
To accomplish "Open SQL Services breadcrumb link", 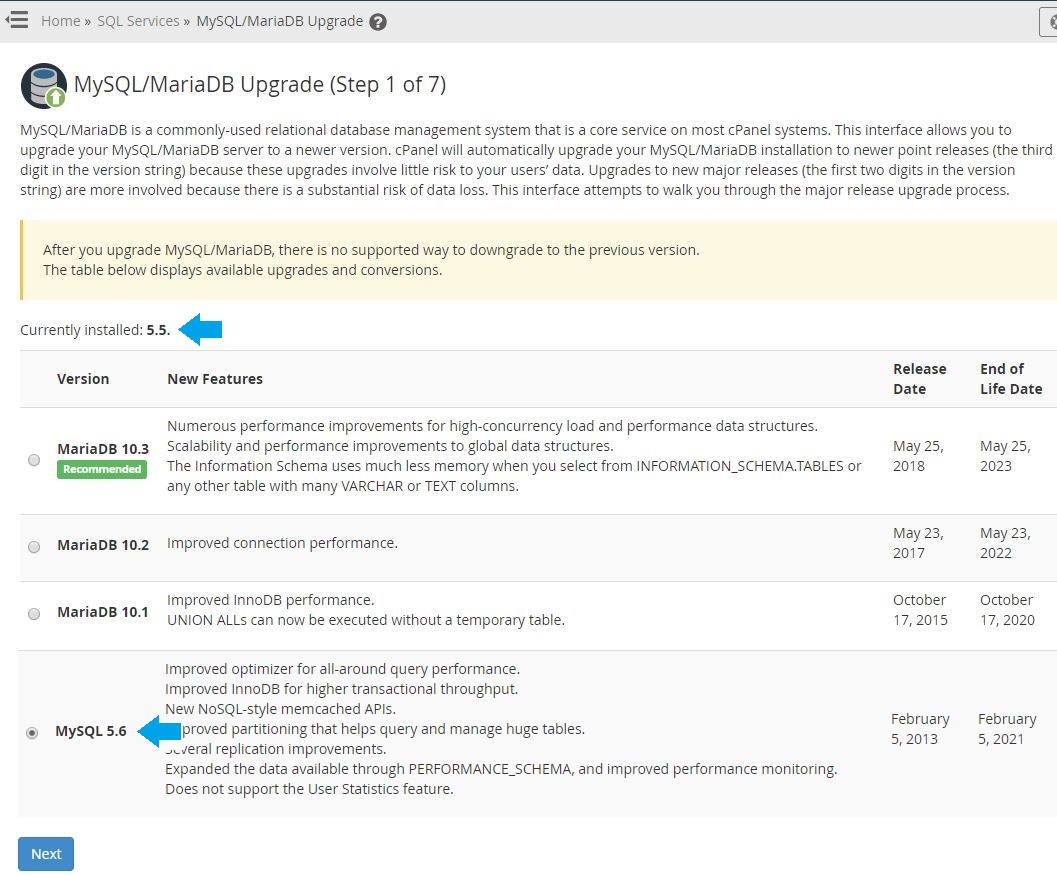I will click(138, 21).
